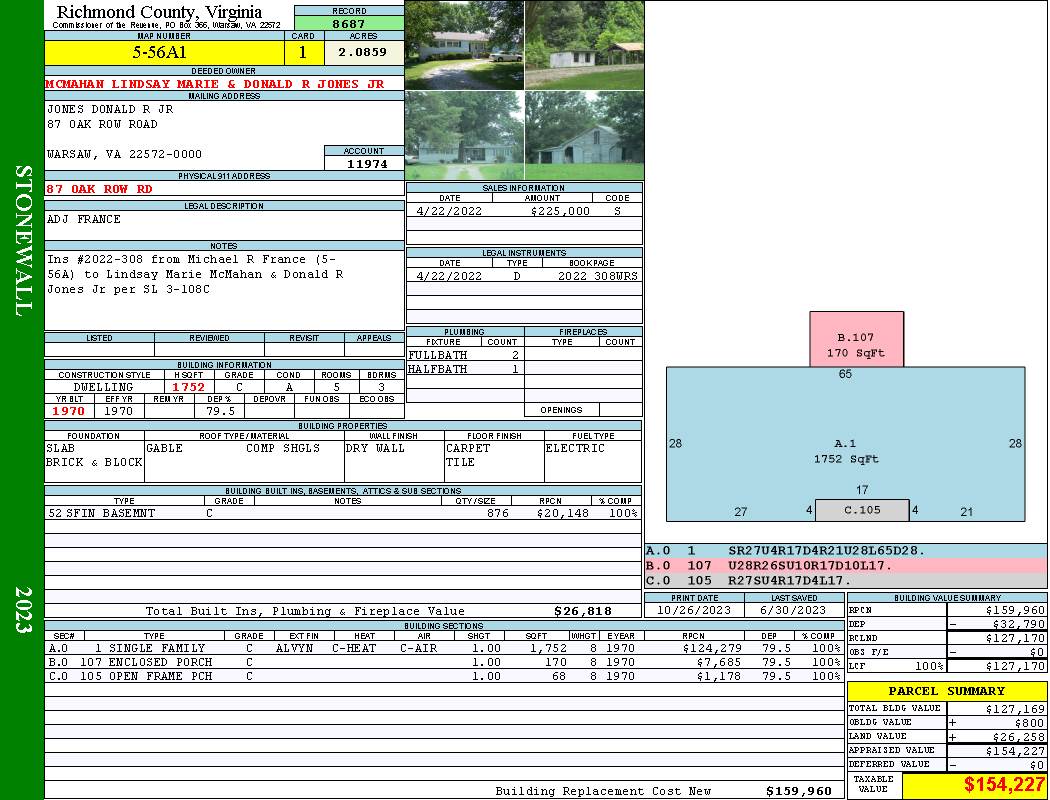Open the top-right shed photo thumbnail
1050x800 pixels.
pos(583,45)
